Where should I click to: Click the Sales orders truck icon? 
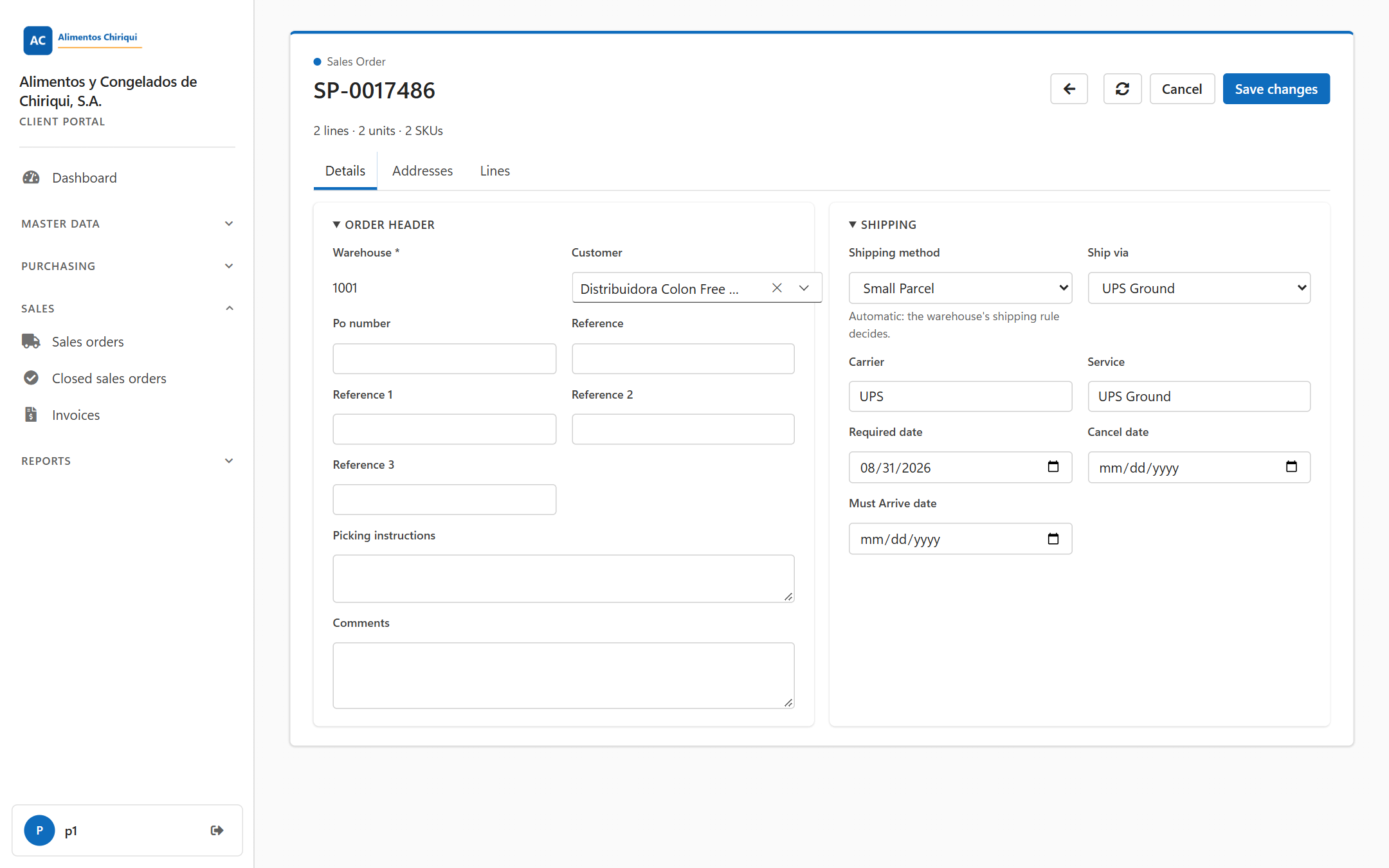tap(31, 341)
